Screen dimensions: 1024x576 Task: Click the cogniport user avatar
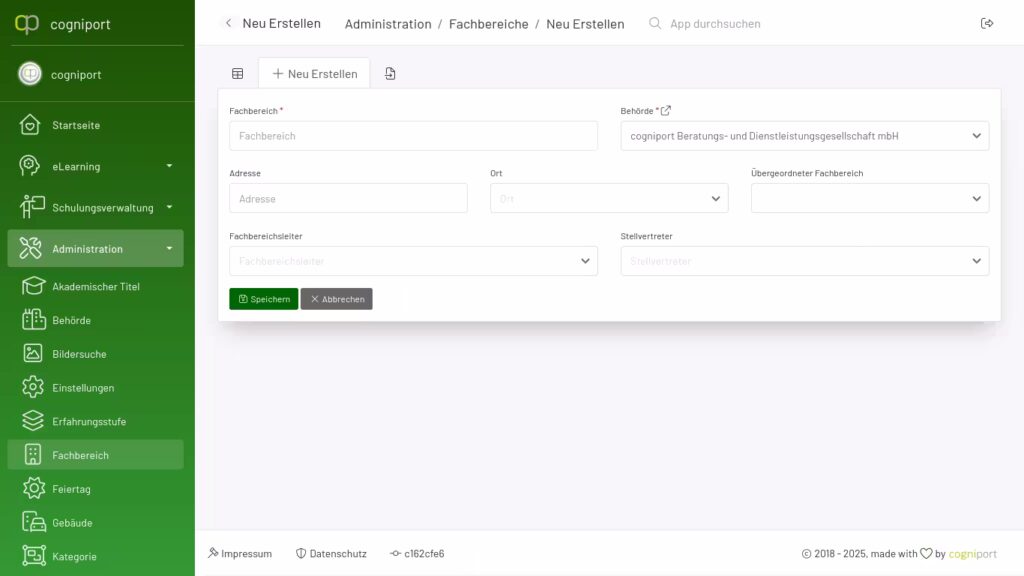[x=30, y=74]
